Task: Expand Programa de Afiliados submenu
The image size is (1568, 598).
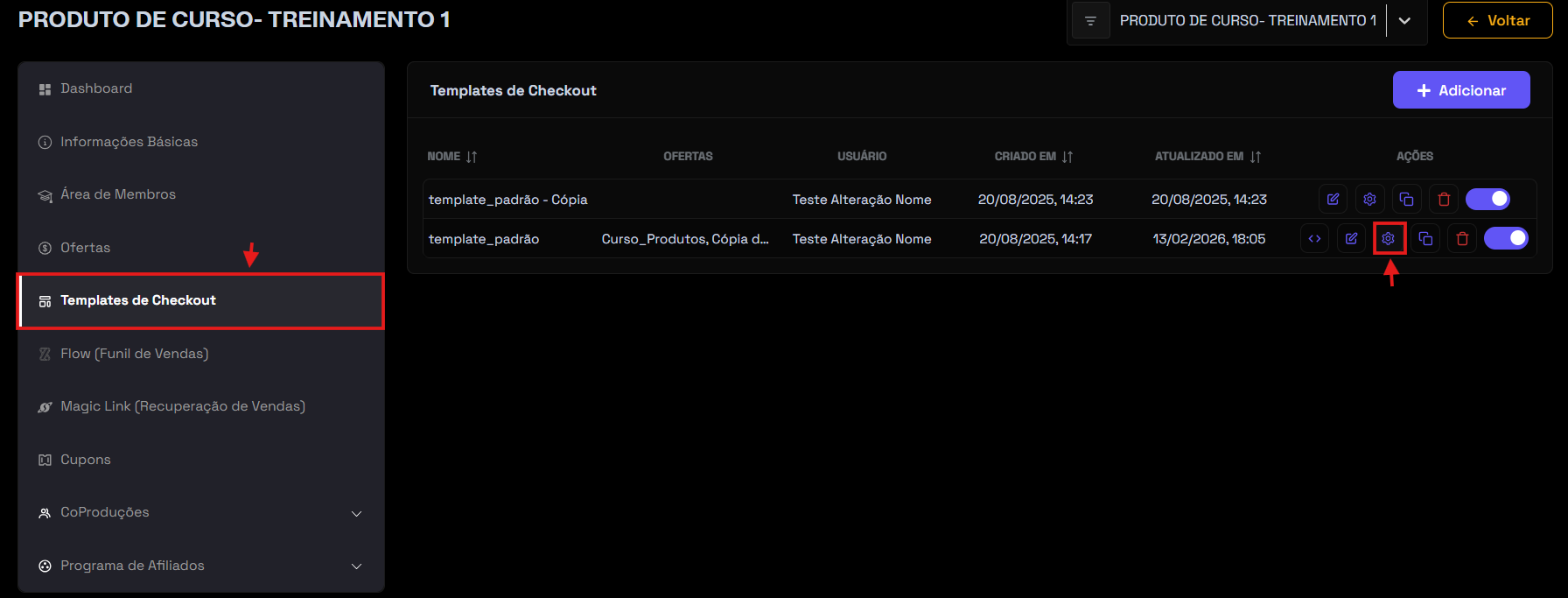Action: tap(356, 566)
